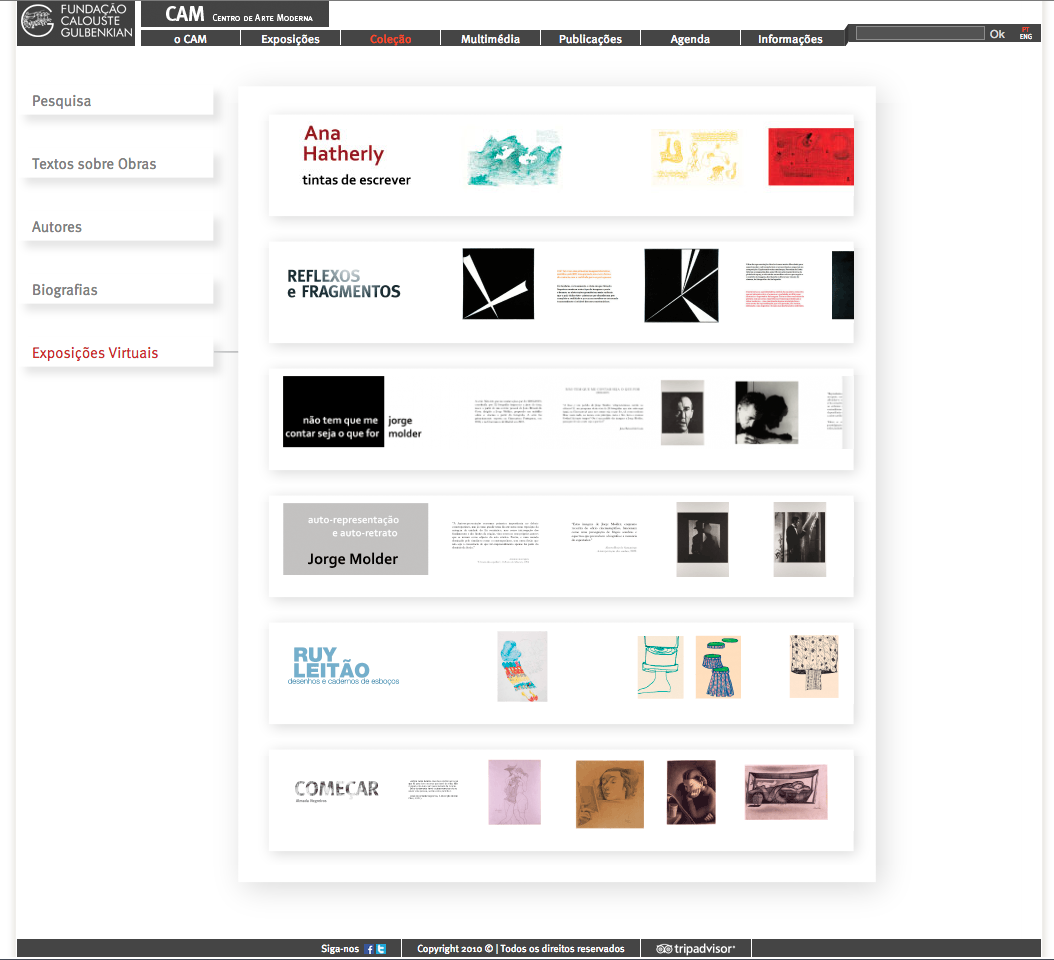Go to the Agenda menu
Screen dimensions: 1054x960
[690, 39]
